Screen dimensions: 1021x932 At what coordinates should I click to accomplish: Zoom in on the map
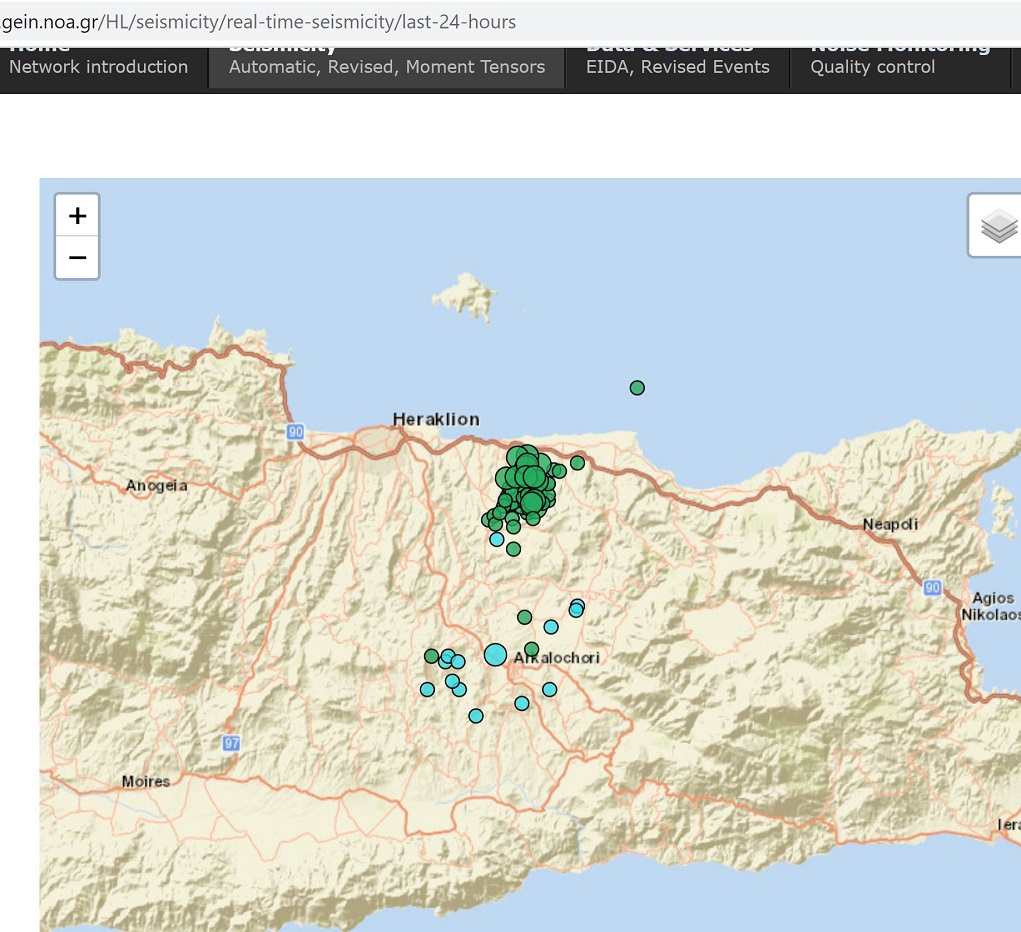pyautogui.click(x=77, y=215)
